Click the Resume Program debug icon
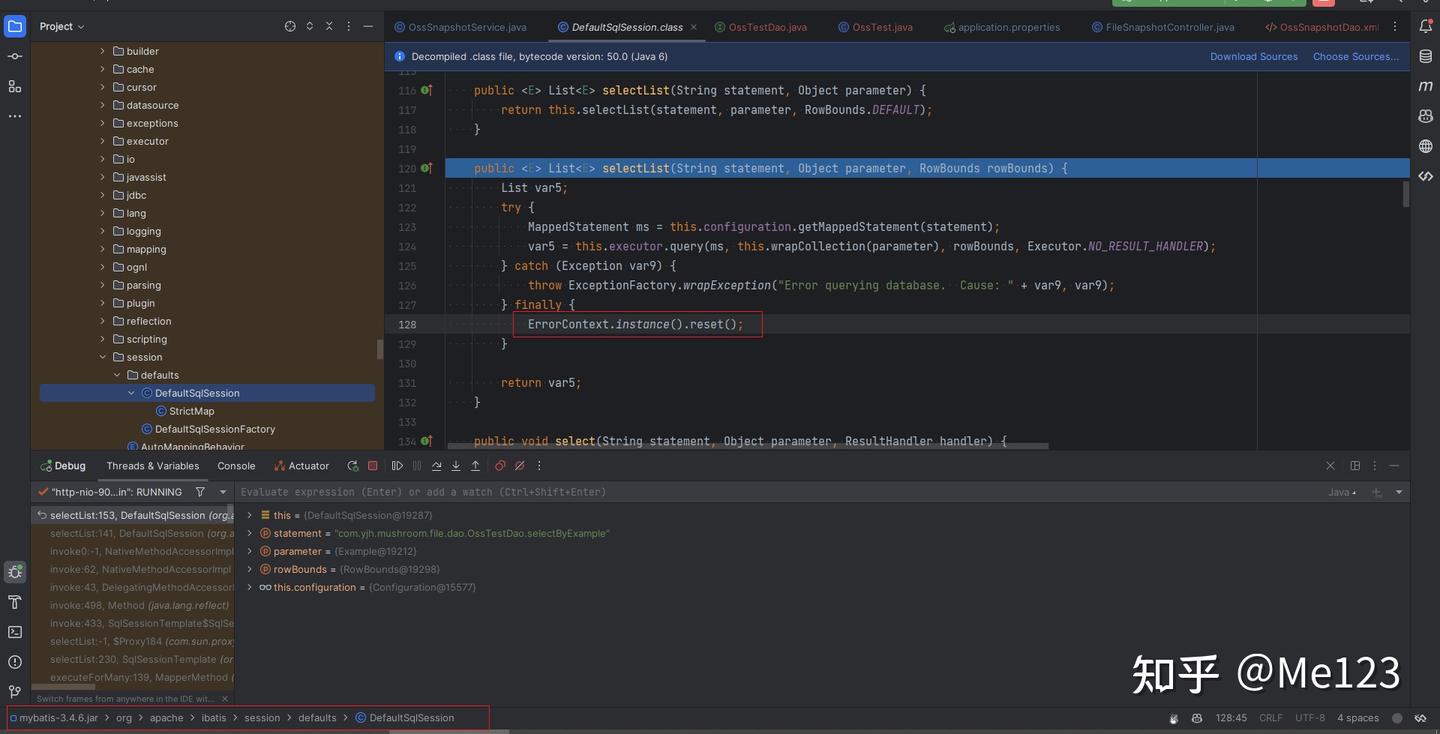The height and width of the screenshot is (734, 1440). point(397,466)
